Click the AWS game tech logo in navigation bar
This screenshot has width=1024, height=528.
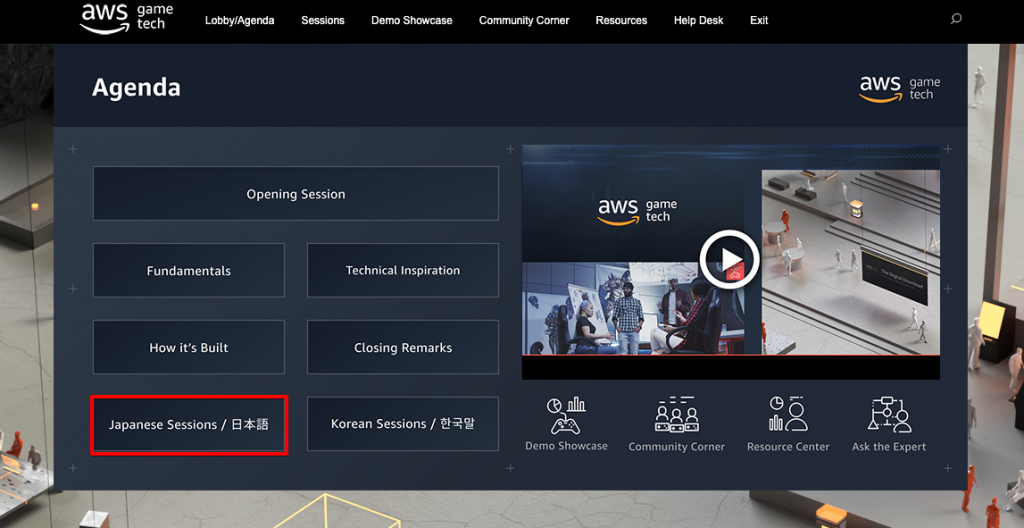point(127,19)
